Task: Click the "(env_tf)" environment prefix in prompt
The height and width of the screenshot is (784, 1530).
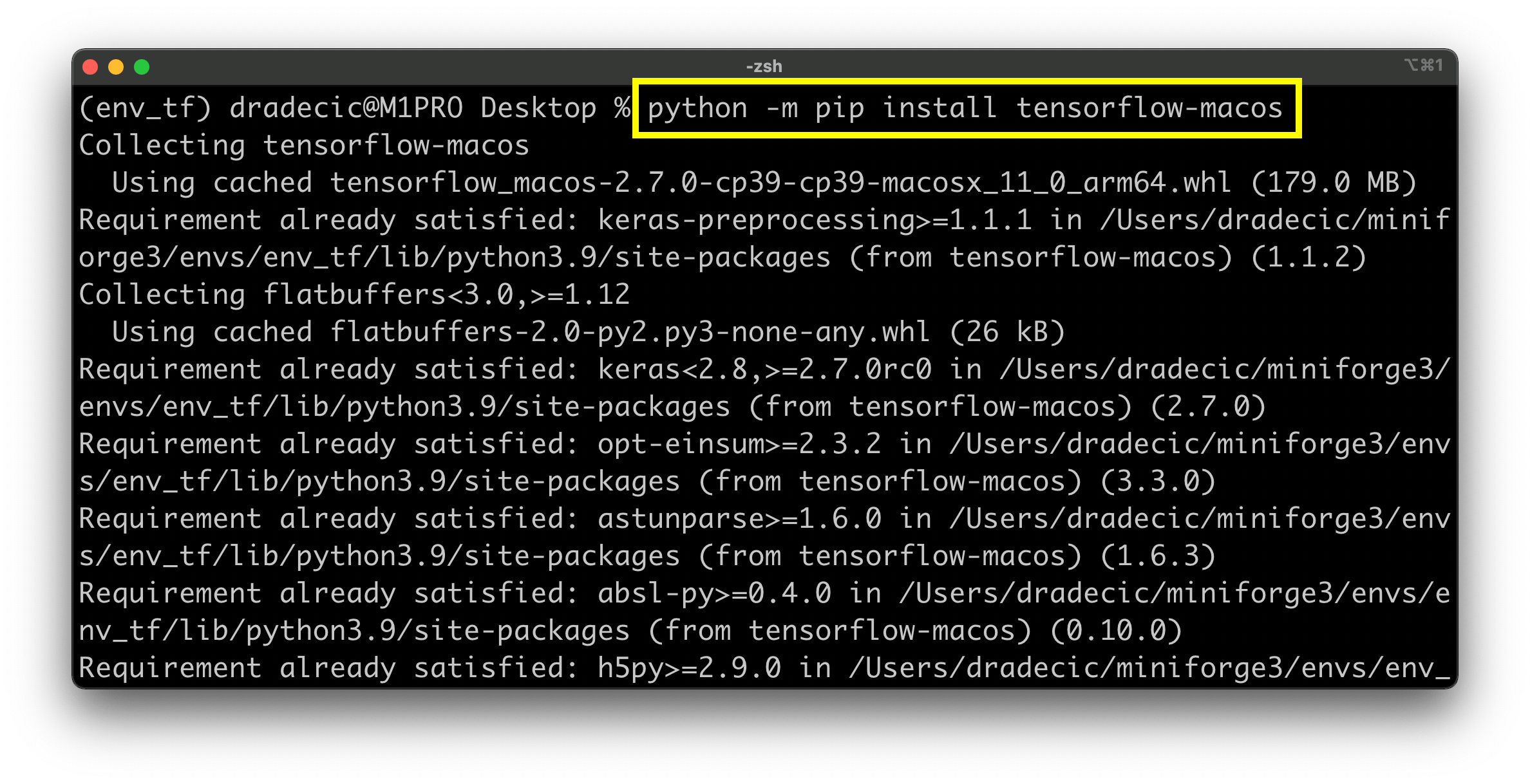Action: (145, 108)
